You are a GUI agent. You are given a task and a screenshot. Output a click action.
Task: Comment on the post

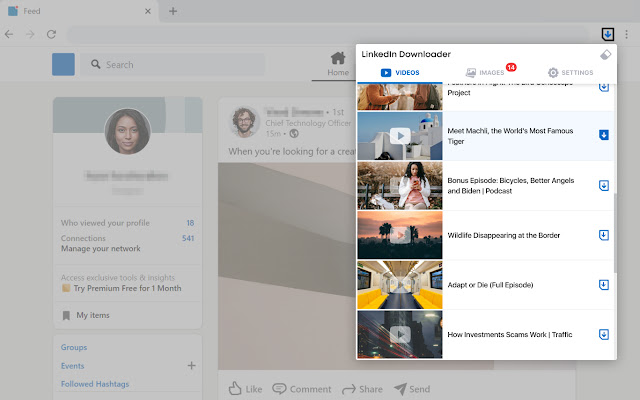click(301, 389)
